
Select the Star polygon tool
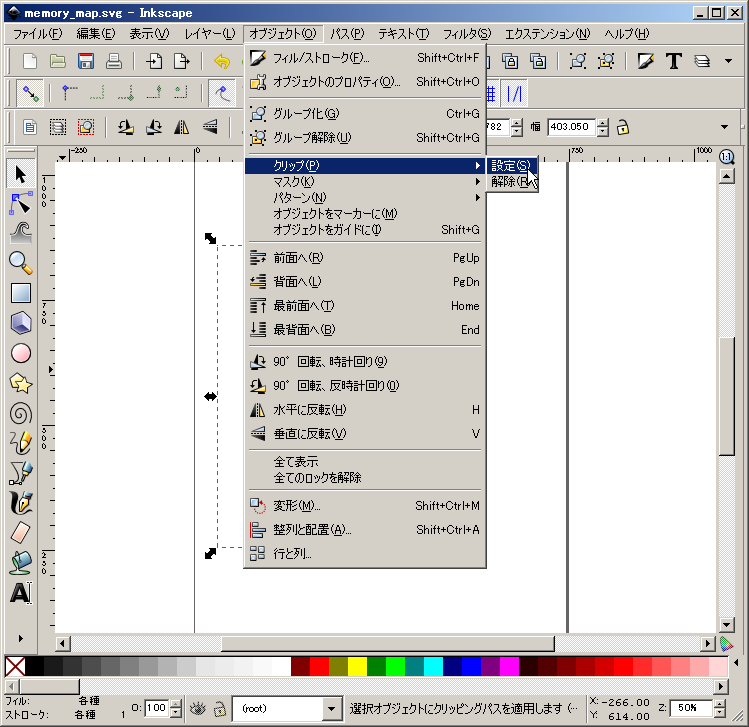[21, 384]
